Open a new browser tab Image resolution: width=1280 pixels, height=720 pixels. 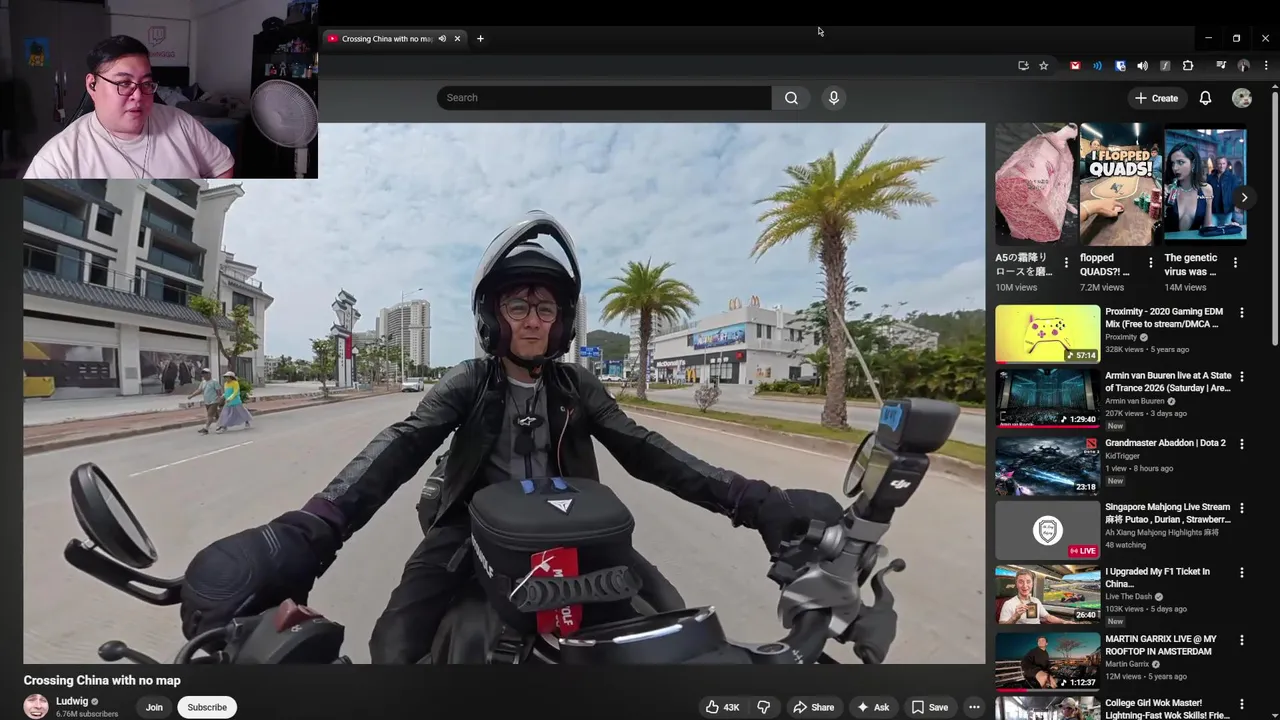coord(480,39)
